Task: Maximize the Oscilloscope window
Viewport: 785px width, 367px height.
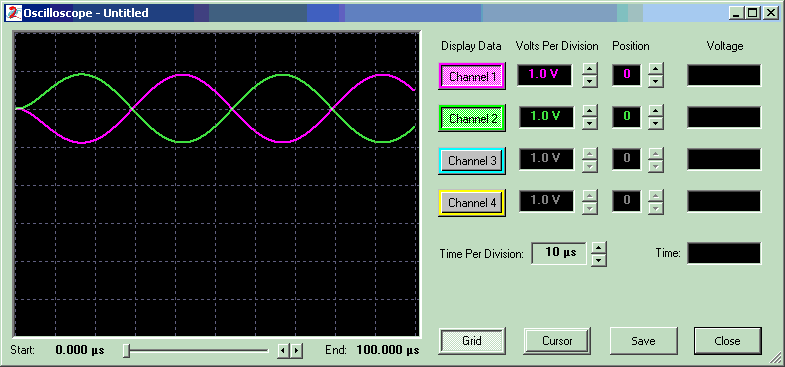Action: (x=752, y=14)
